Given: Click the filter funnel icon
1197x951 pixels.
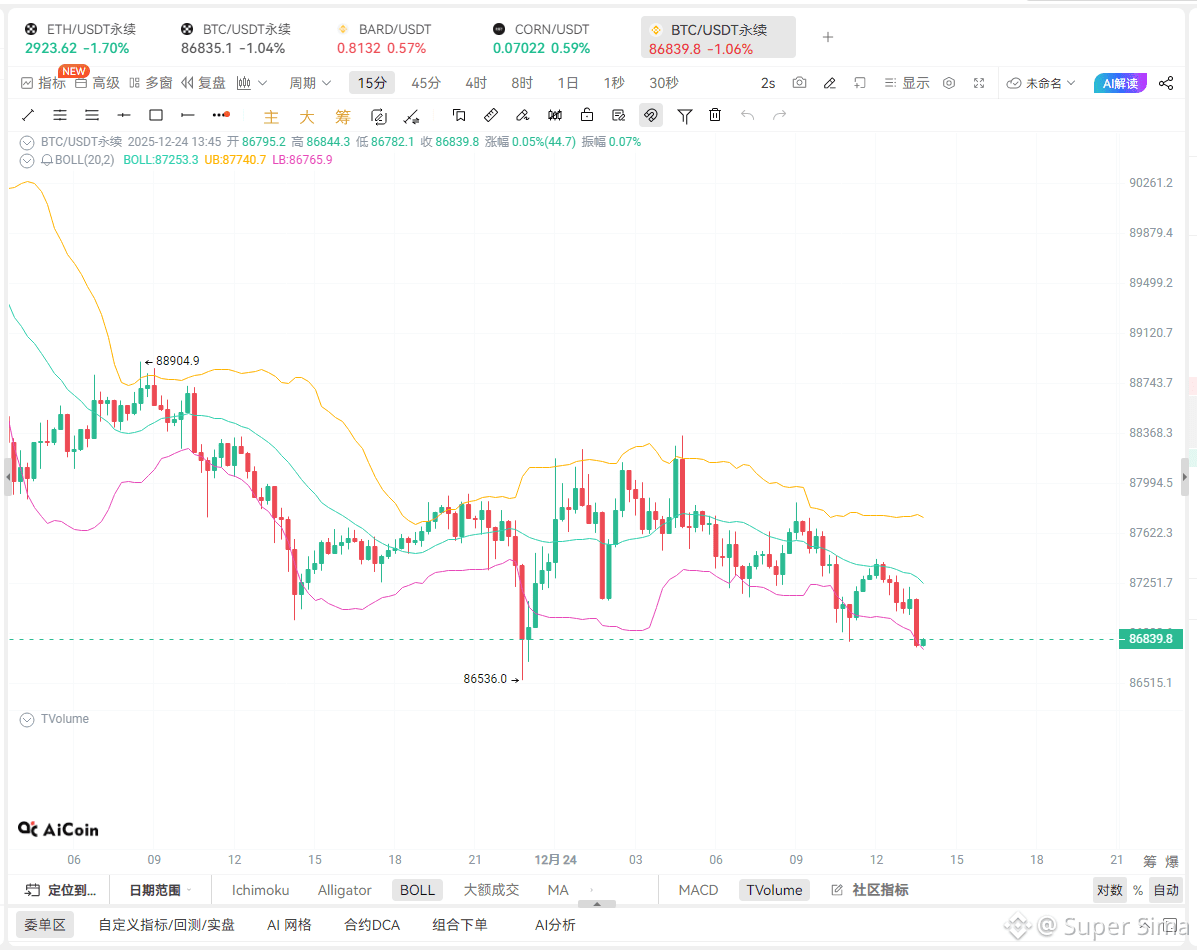Looking at the screenshot, I should click(x=685, y=116).
